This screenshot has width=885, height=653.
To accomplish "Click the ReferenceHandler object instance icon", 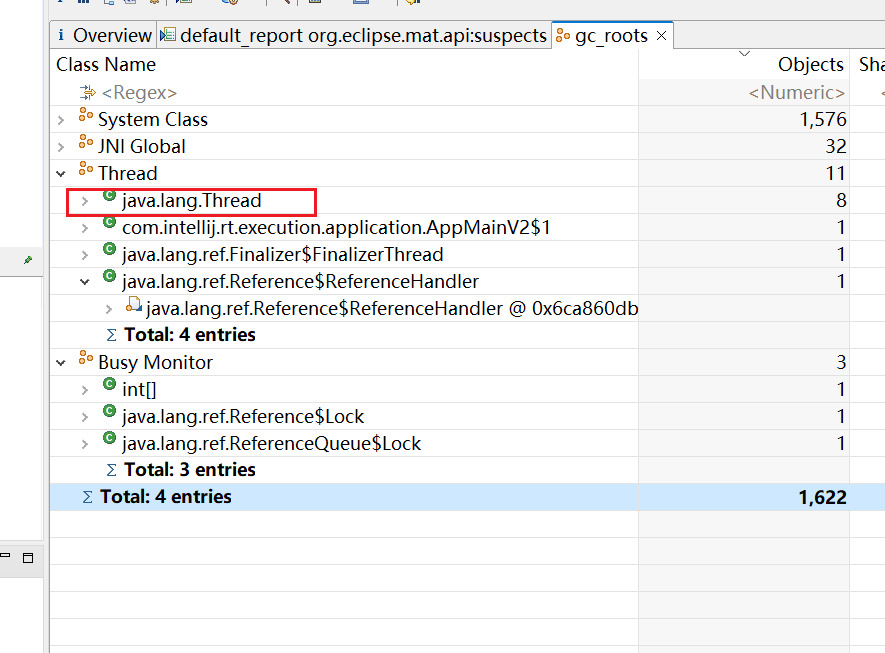I will (133, 308).
